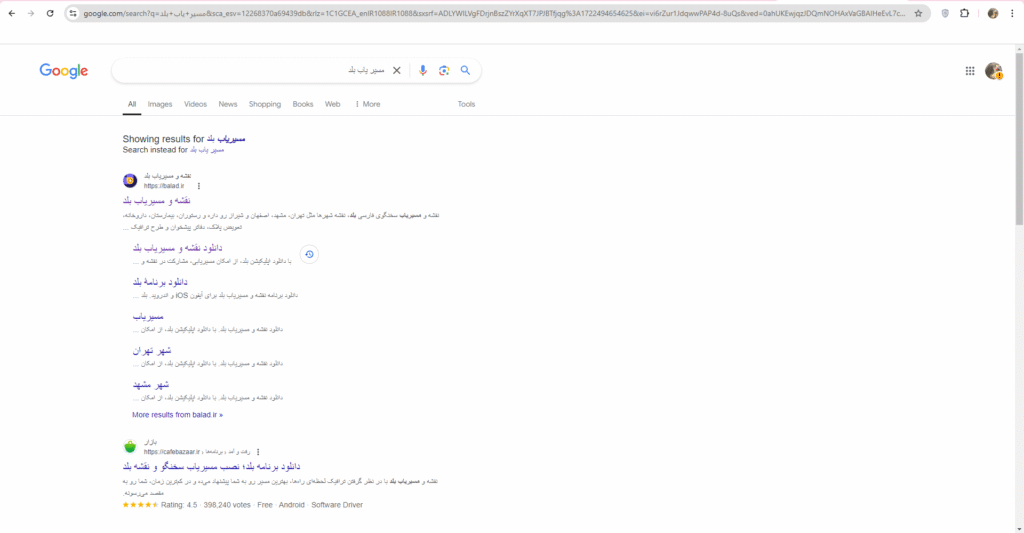Open options dots next to balad.ir
Screen dimensions: 1024x533
click(x=199, y=186)
